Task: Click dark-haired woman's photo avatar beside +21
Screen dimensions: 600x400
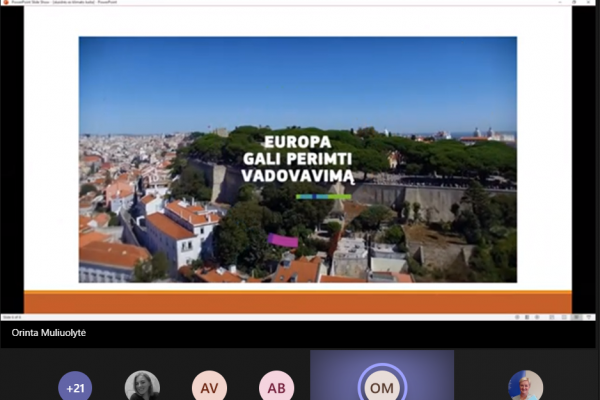Action: point(142,386)
